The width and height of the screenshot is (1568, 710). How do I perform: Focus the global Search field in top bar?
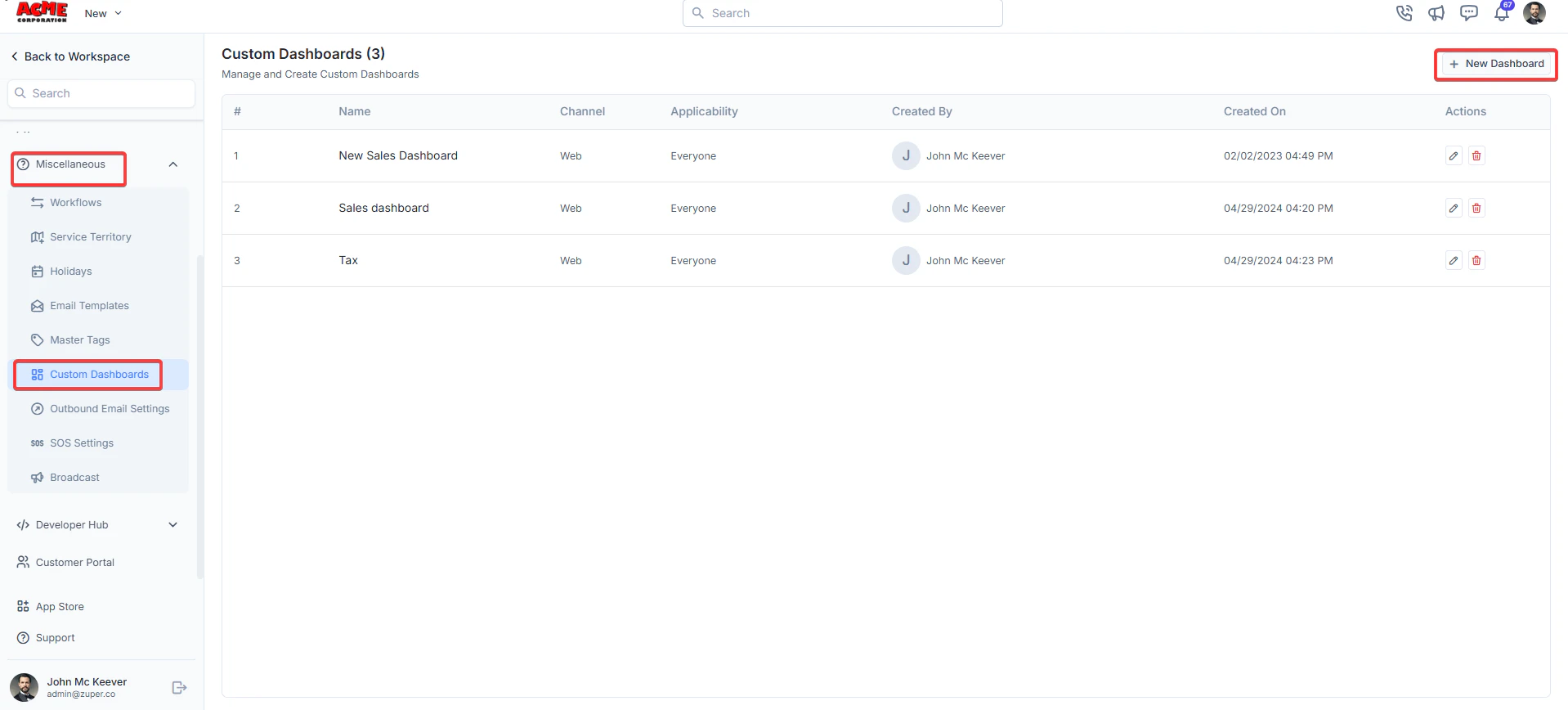pyautogui.click(x=842, y=13)
